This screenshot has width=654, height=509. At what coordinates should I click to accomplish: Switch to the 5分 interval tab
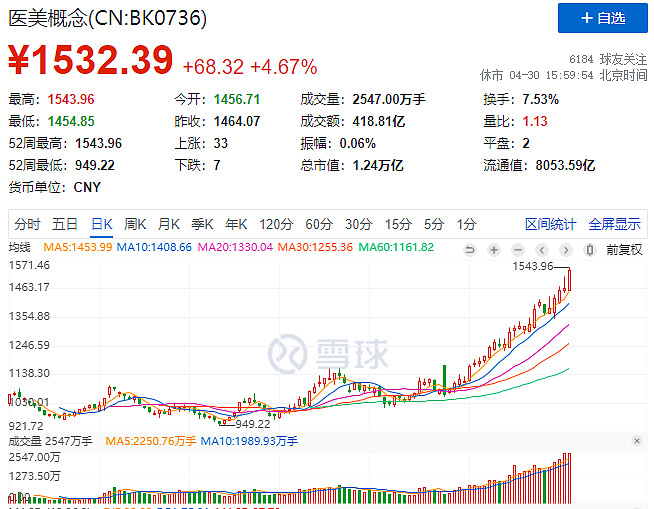click(x=434, y=224)
